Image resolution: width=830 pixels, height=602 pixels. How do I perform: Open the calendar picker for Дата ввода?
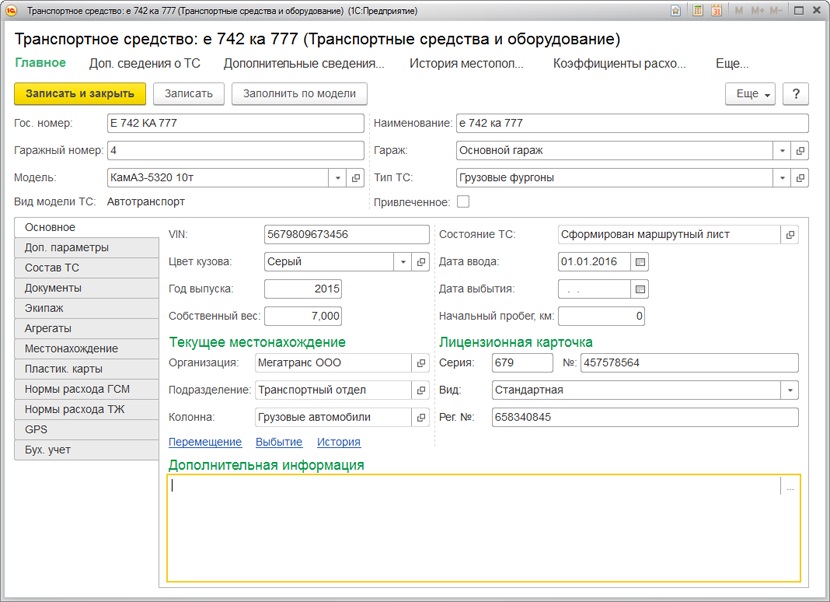640,262
